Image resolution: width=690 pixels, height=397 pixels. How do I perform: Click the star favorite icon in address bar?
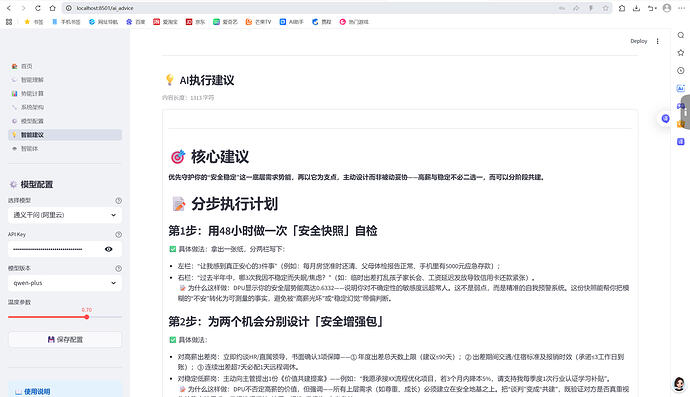(x=606, y=8)
